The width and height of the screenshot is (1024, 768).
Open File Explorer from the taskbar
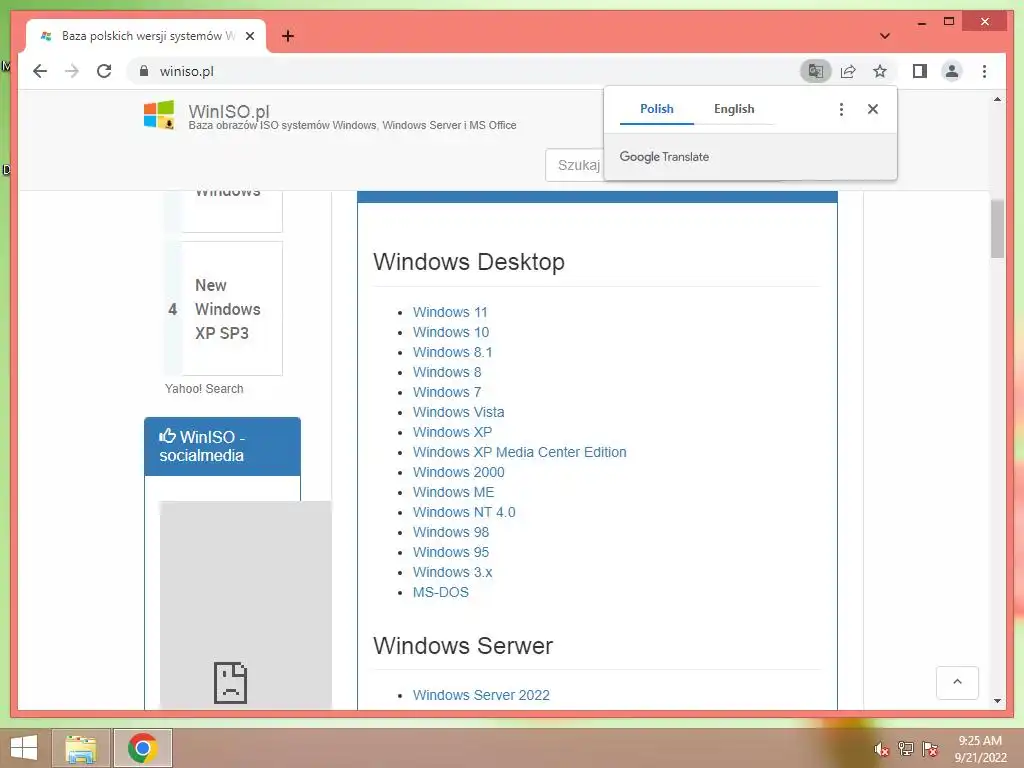click(x=80, y=748)
